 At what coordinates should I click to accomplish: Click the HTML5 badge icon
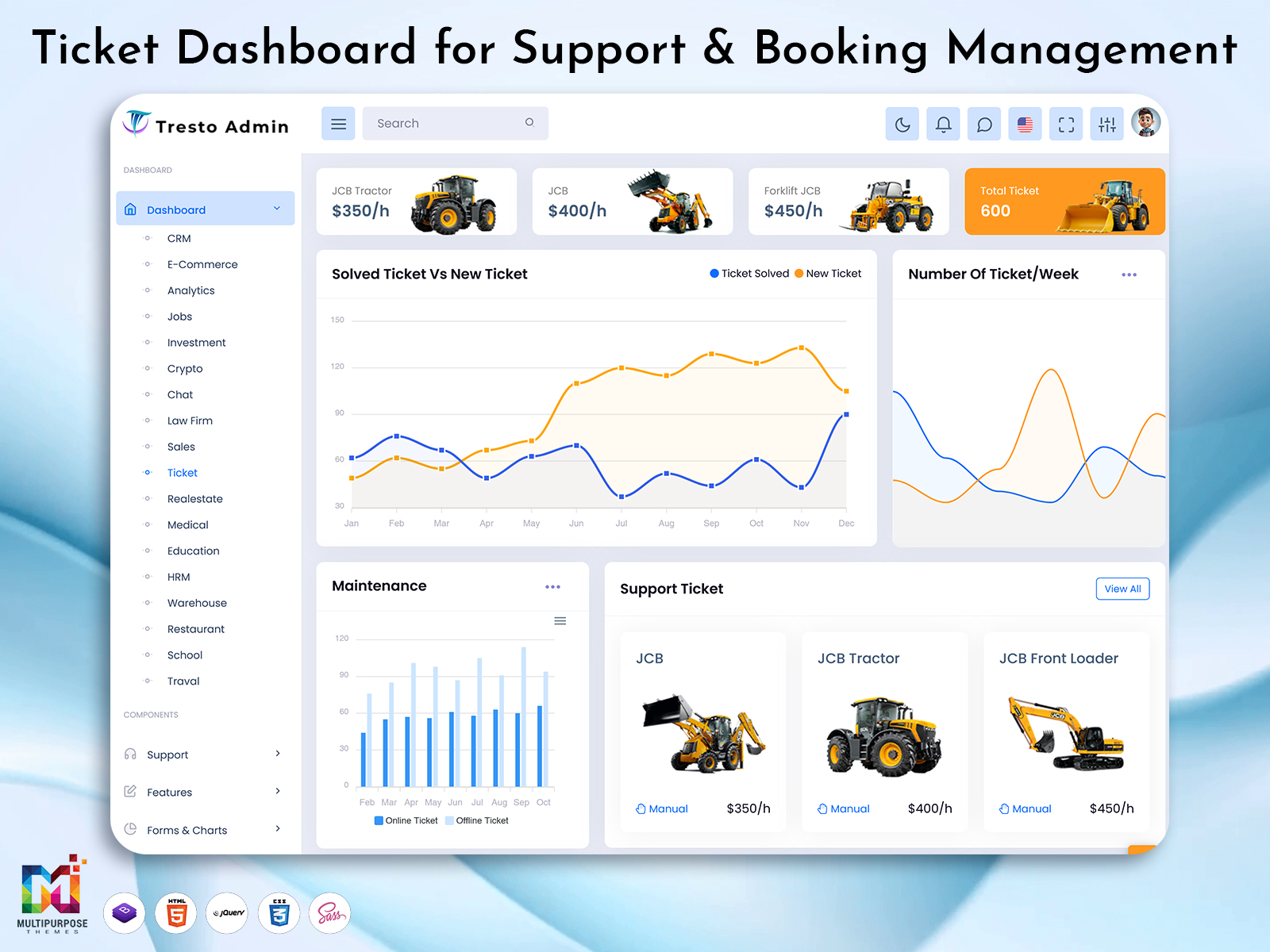pyautogui.click(x=176, y=913)
